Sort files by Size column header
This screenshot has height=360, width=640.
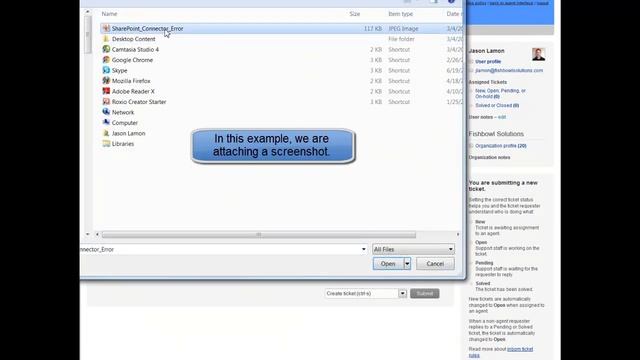click(355, 14)
